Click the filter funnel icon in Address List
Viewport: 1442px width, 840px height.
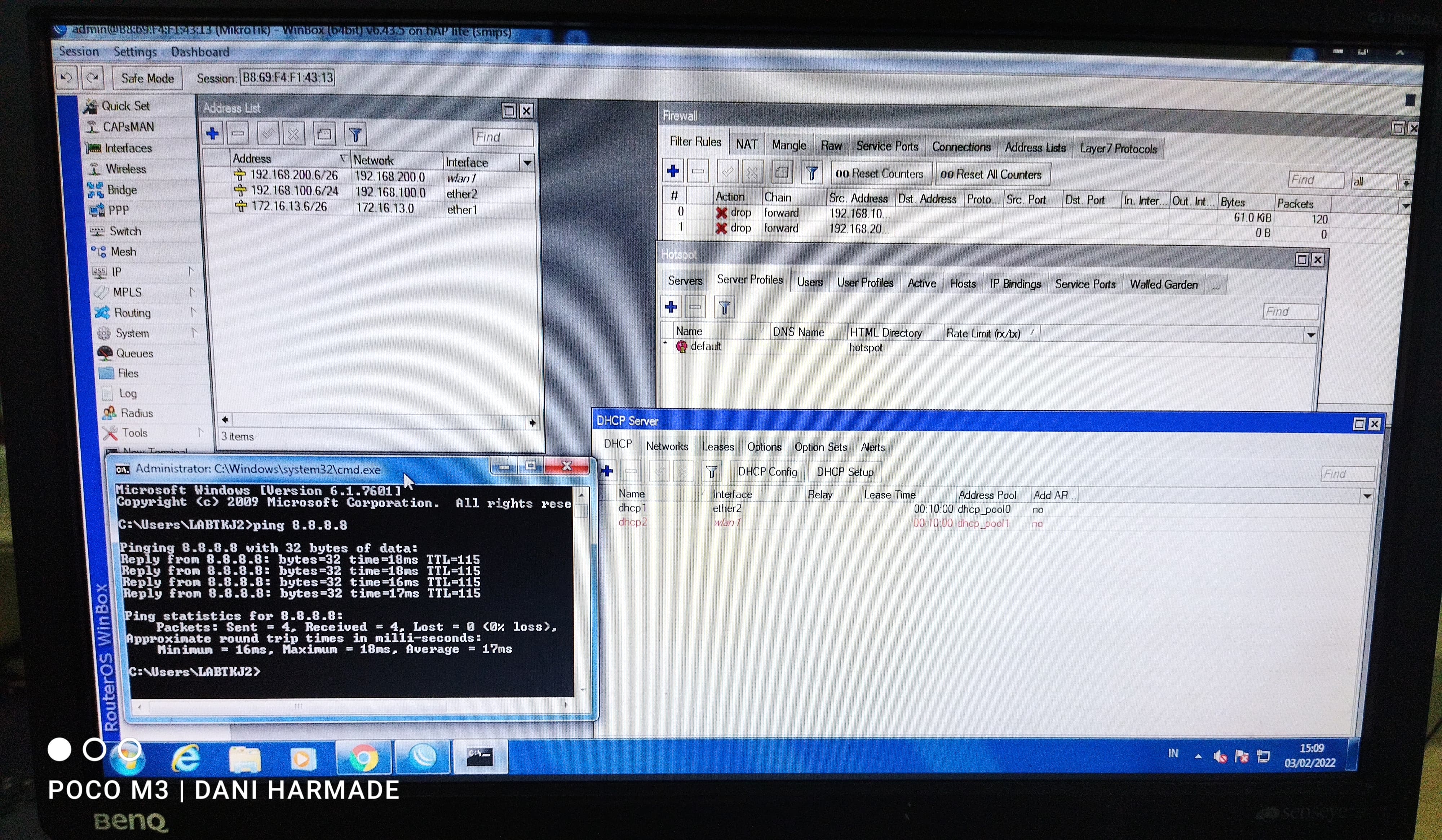coord(355,135)
